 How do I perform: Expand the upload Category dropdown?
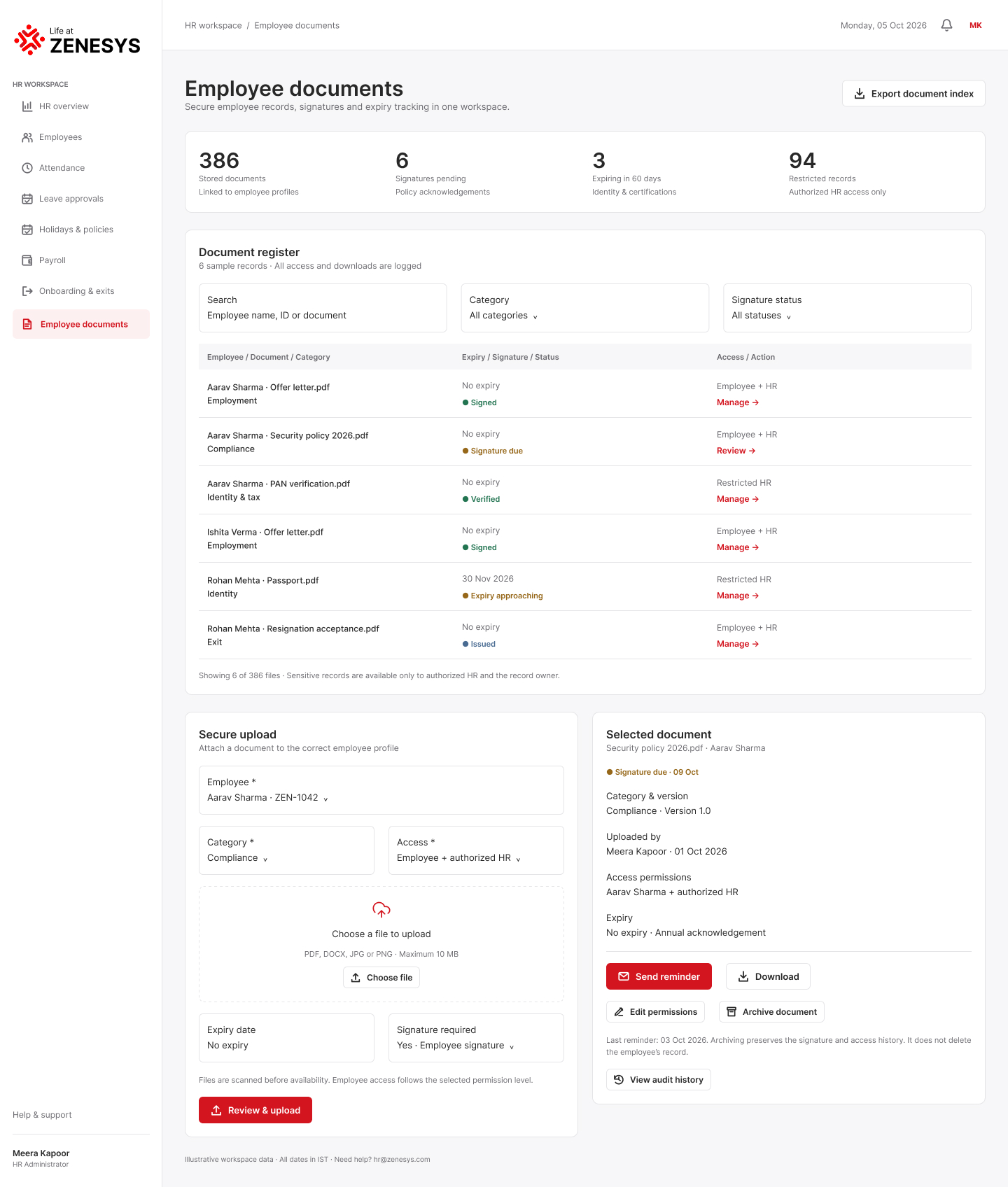pyautogui.click(x=286, y=850)
